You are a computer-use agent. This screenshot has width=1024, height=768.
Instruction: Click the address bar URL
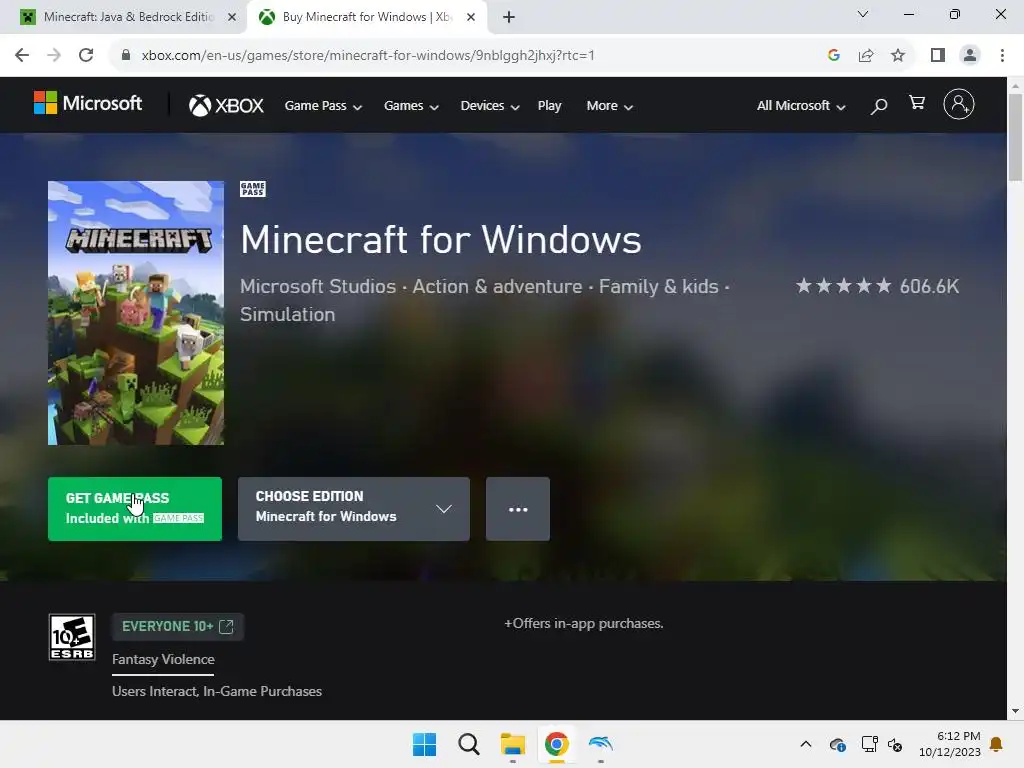click(368, 55)
